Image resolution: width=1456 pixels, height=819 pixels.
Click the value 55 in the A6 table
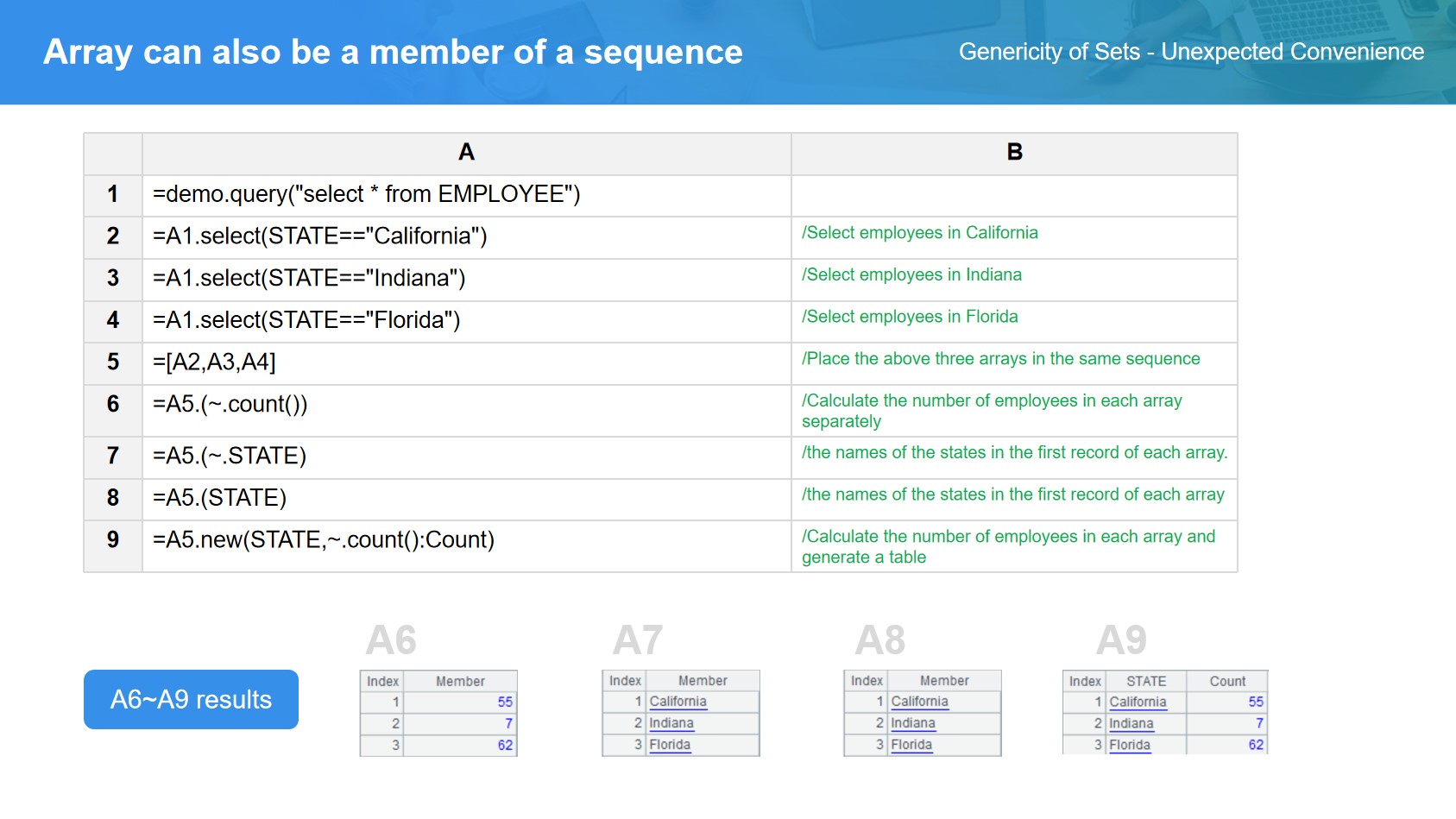[504, 702]
